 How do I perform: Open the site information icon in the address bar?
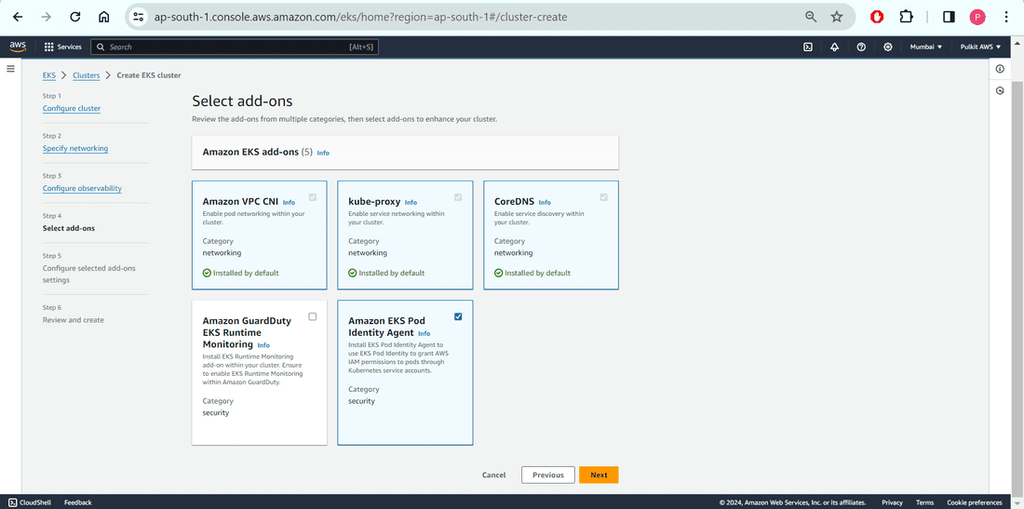click(x=138, y=17)
